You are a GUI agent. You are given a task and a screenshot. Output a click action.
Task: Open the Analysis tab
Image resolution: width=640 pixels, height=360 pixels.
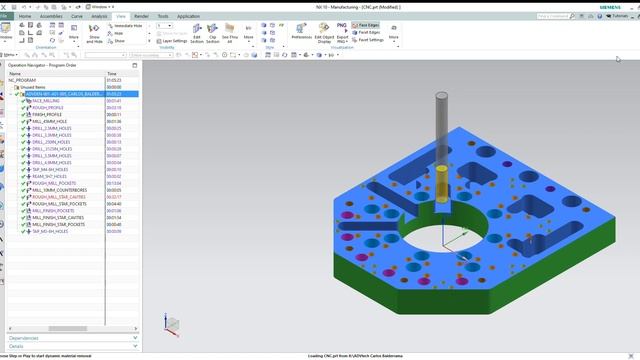click(x=99, y=16)
